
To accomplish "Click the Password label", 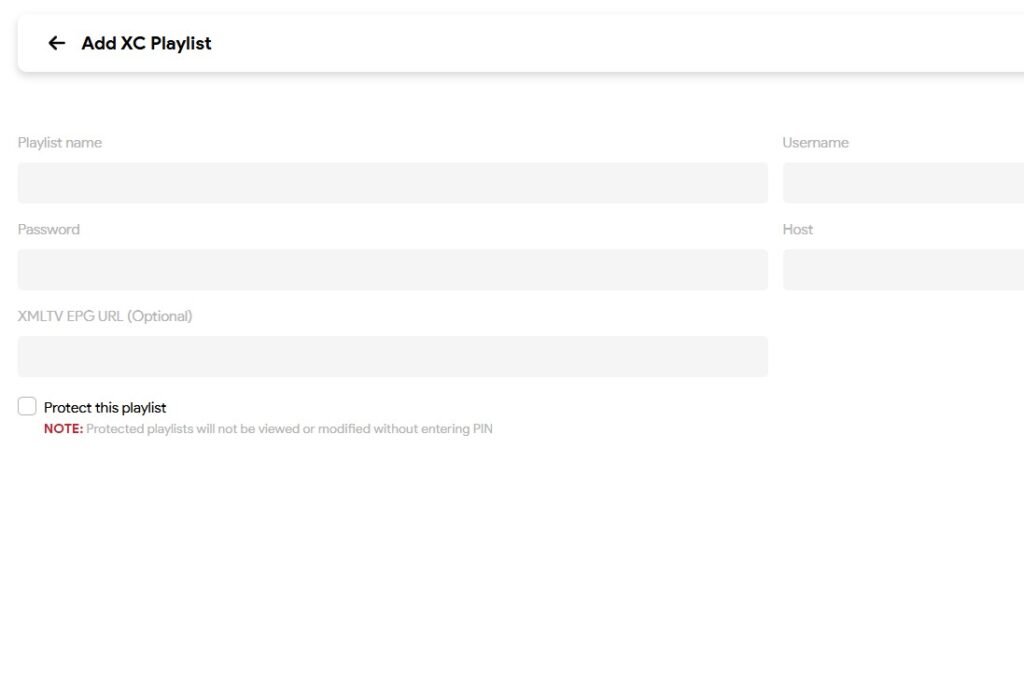I will pyautogui.click(x=49, y=230).
